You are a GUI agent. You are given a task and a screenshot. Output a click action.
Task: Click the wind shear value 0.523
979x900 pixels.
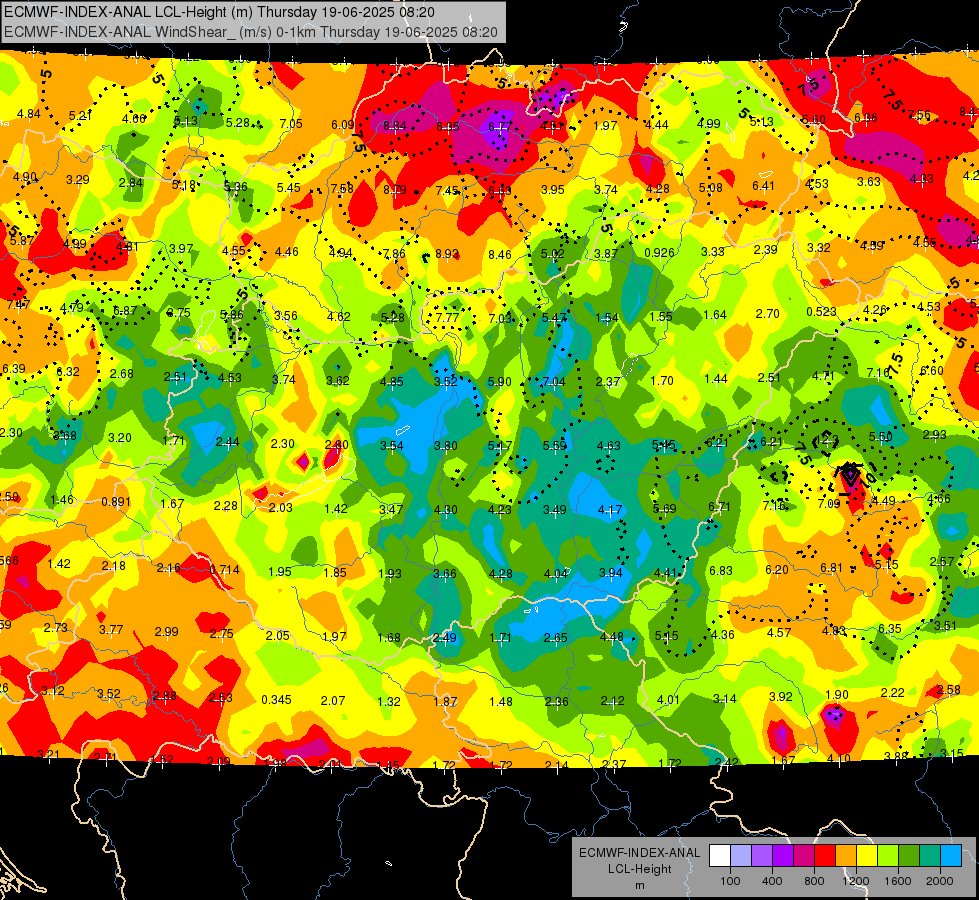point(822,312)
